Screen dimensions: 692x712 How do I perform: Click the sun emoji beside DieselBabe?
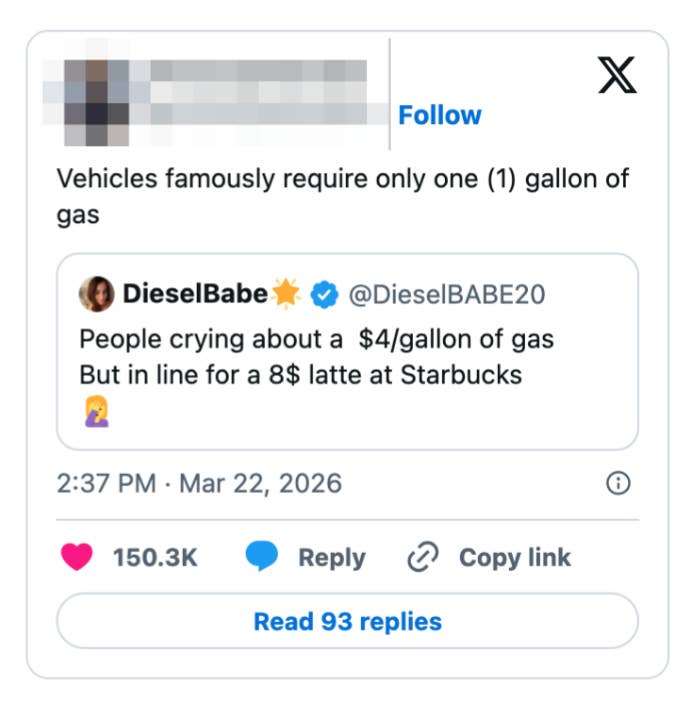click(286, 294)
